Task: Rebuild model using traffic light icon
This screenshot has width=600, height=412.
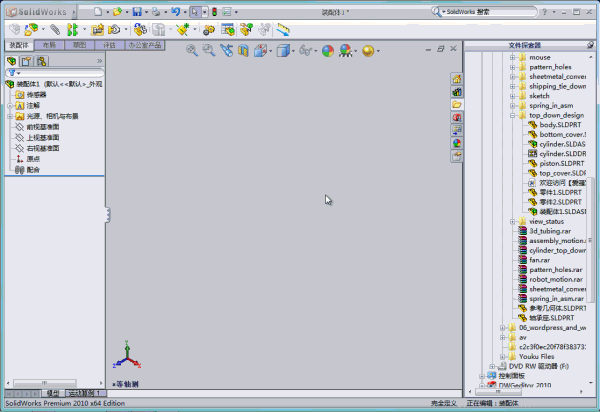Action: (214, 12)
